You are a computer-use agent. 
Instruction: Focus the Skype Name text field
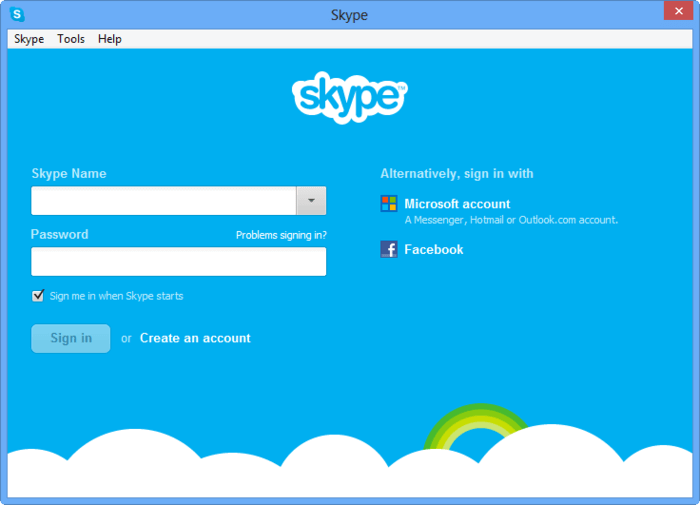(163, 201)
